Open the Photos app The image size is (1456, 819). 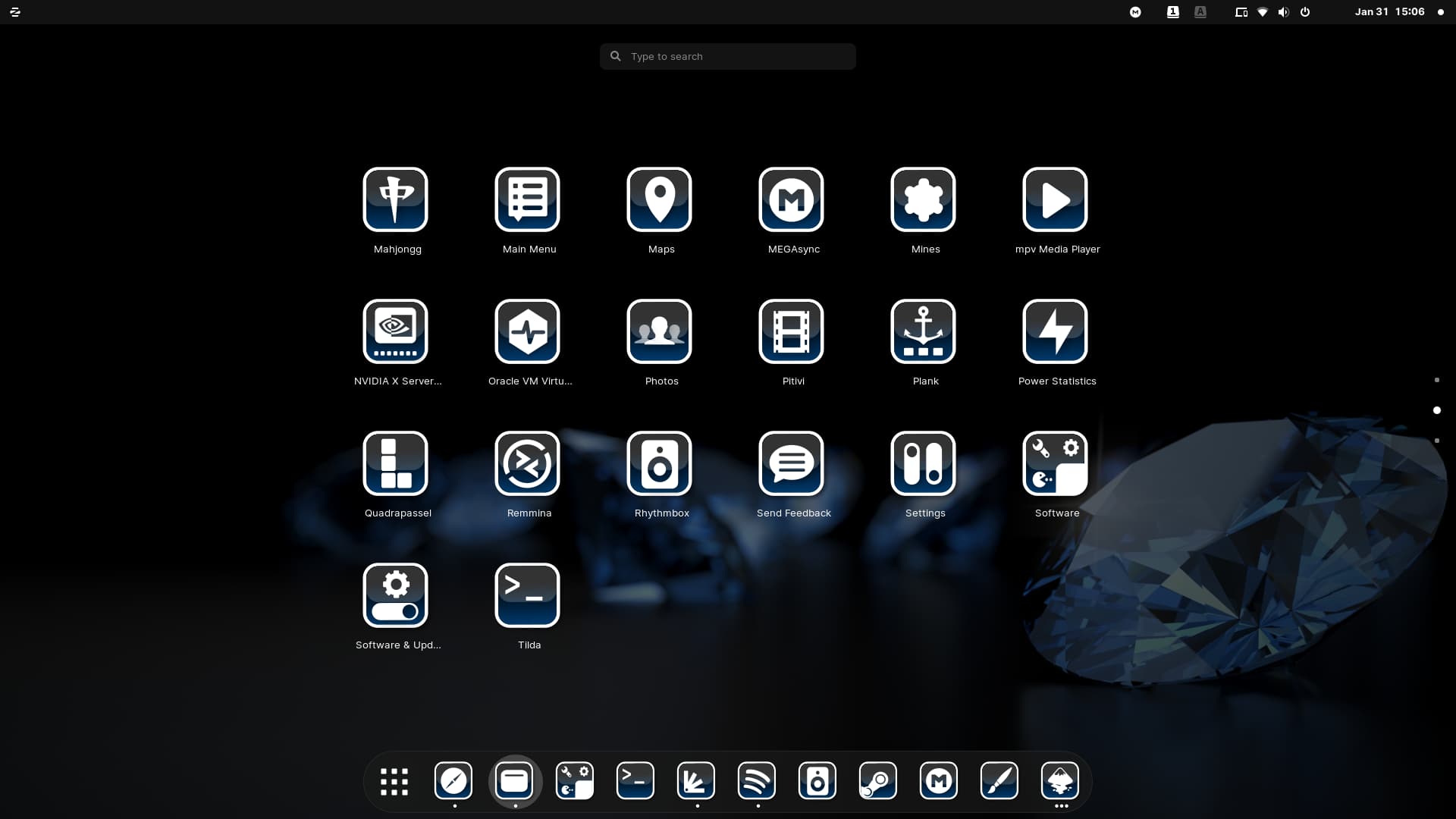click(x=660, y=331)
